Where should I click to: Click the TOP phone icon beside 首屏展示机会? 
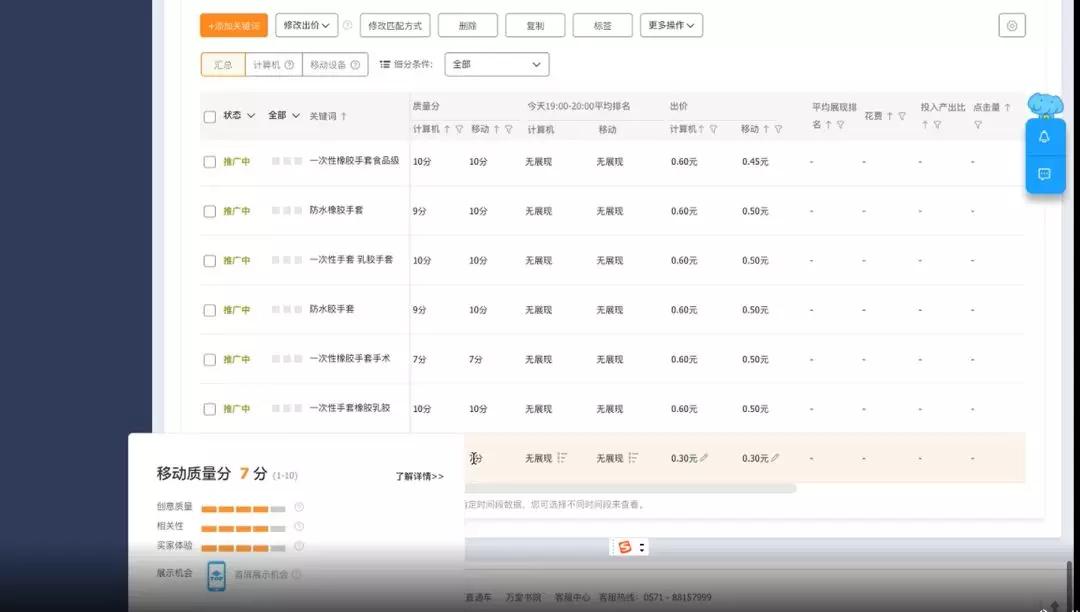coord(216,574)
